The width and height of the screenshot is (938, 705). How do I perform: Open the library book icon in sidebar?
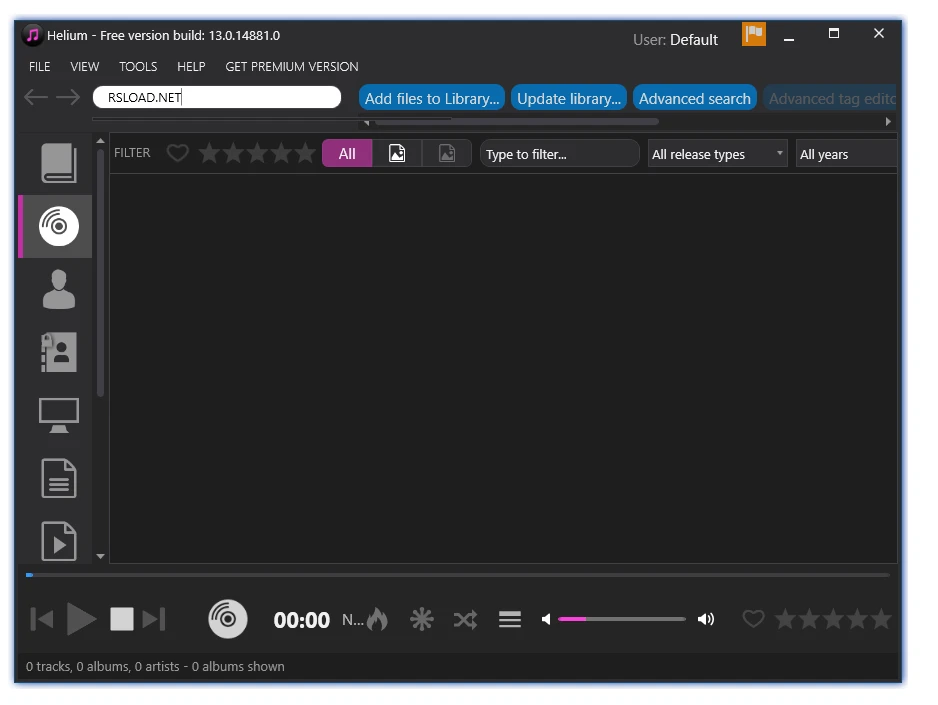click(58, 163)
